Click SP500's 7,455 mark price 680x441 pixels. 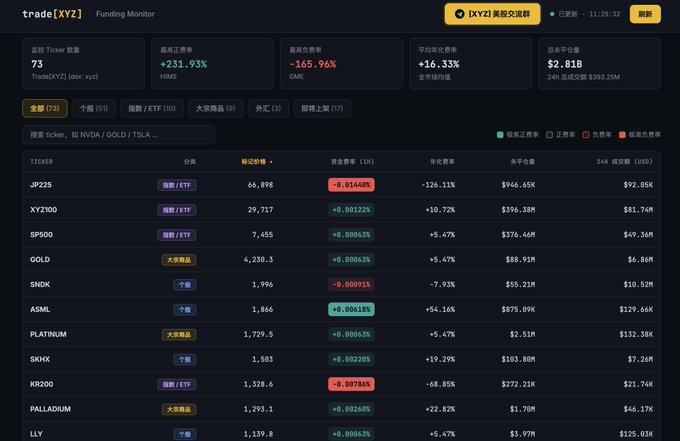pyautogui.click(x=262, y=235)
